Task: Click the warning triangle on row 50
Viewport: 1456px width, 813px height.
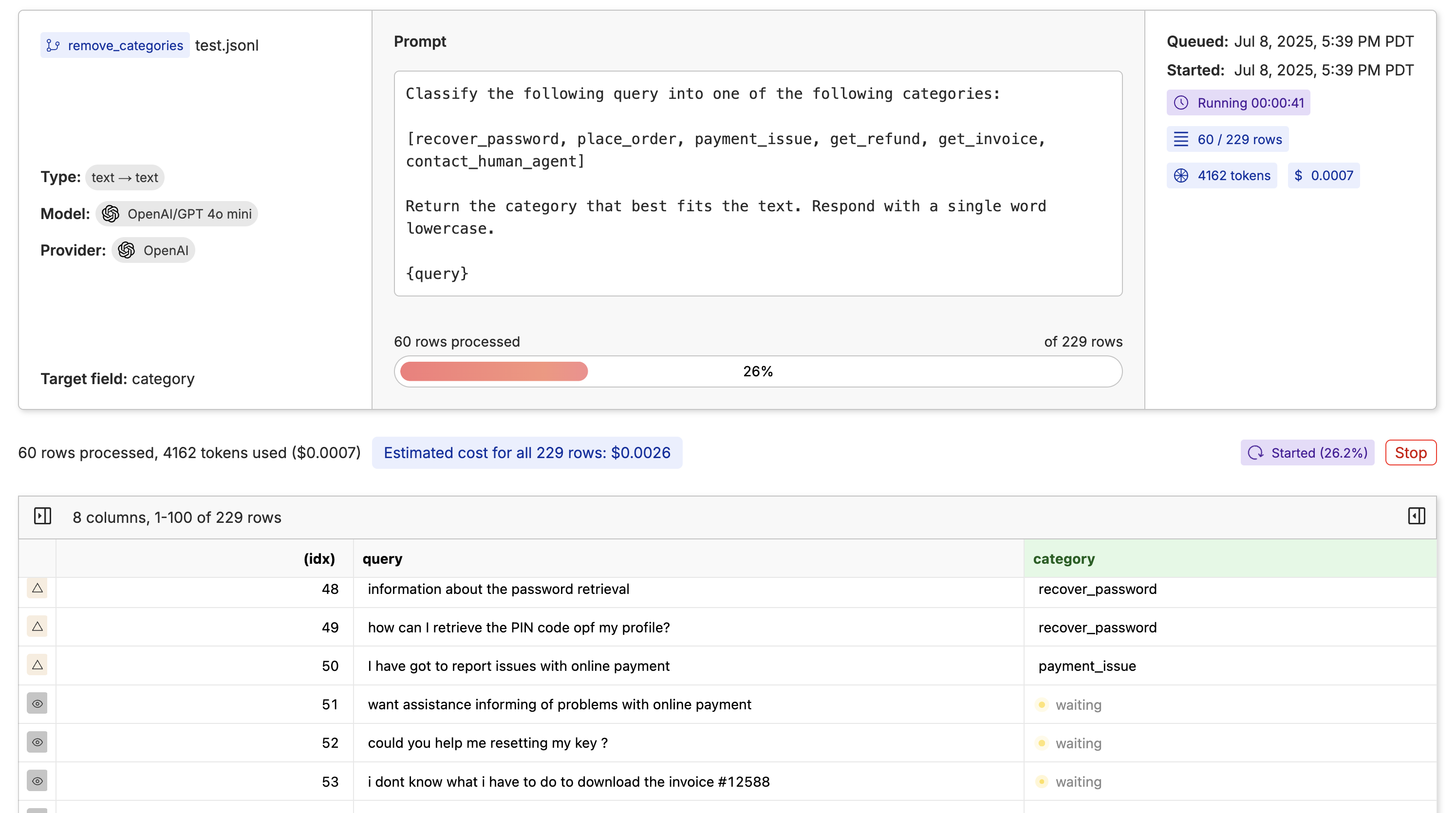Action: (37, 665)
